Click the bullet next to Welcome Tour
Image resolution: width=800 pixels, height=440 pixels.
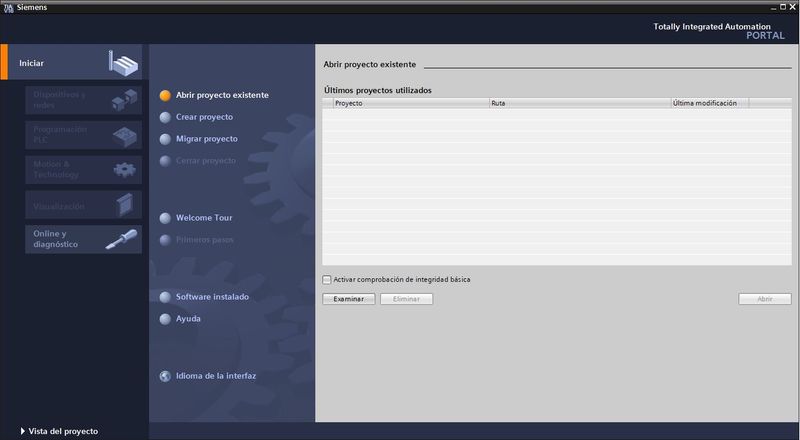tap(165, 218)
